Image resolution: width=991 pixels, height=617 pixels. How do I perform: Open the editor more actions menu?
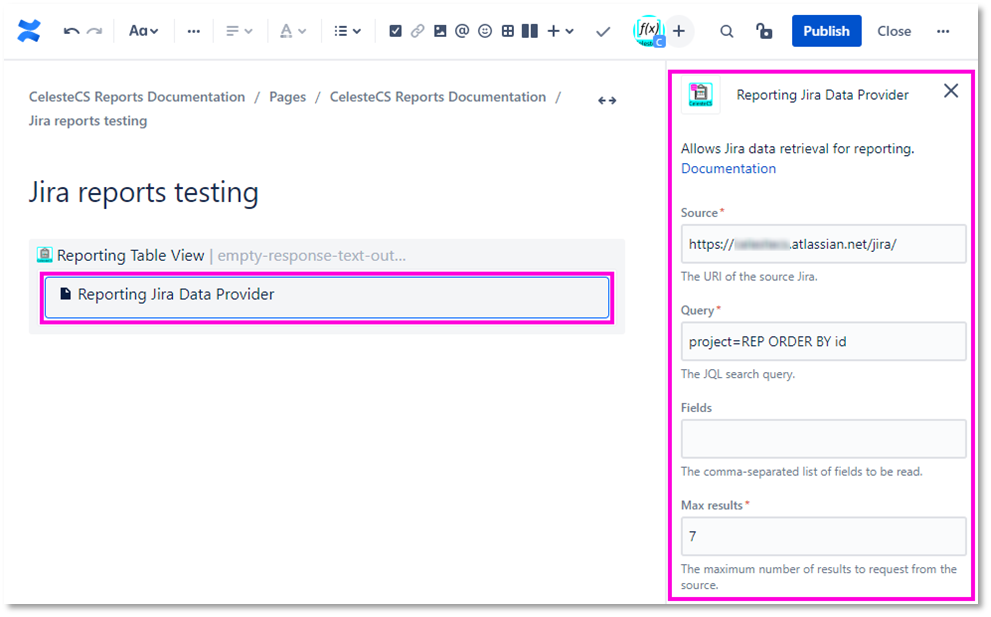point(943,31)
